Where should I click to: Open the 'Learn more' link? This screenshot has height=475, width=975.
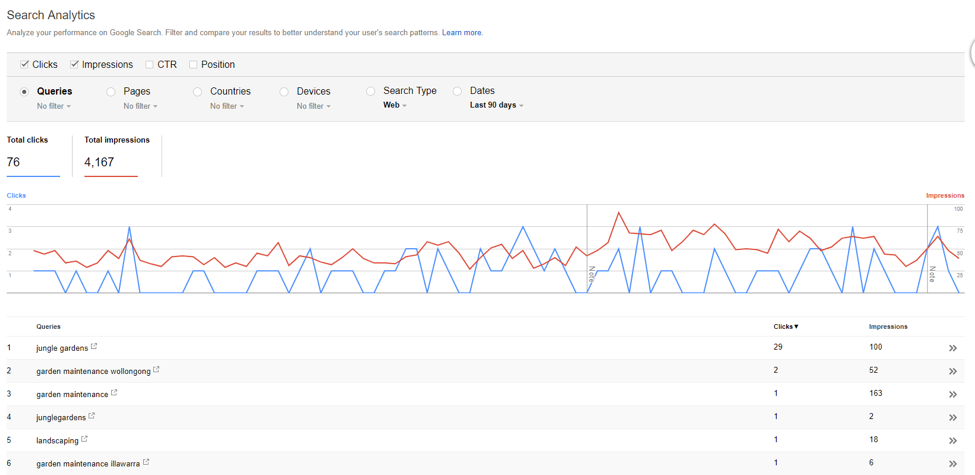click(462, 33)
